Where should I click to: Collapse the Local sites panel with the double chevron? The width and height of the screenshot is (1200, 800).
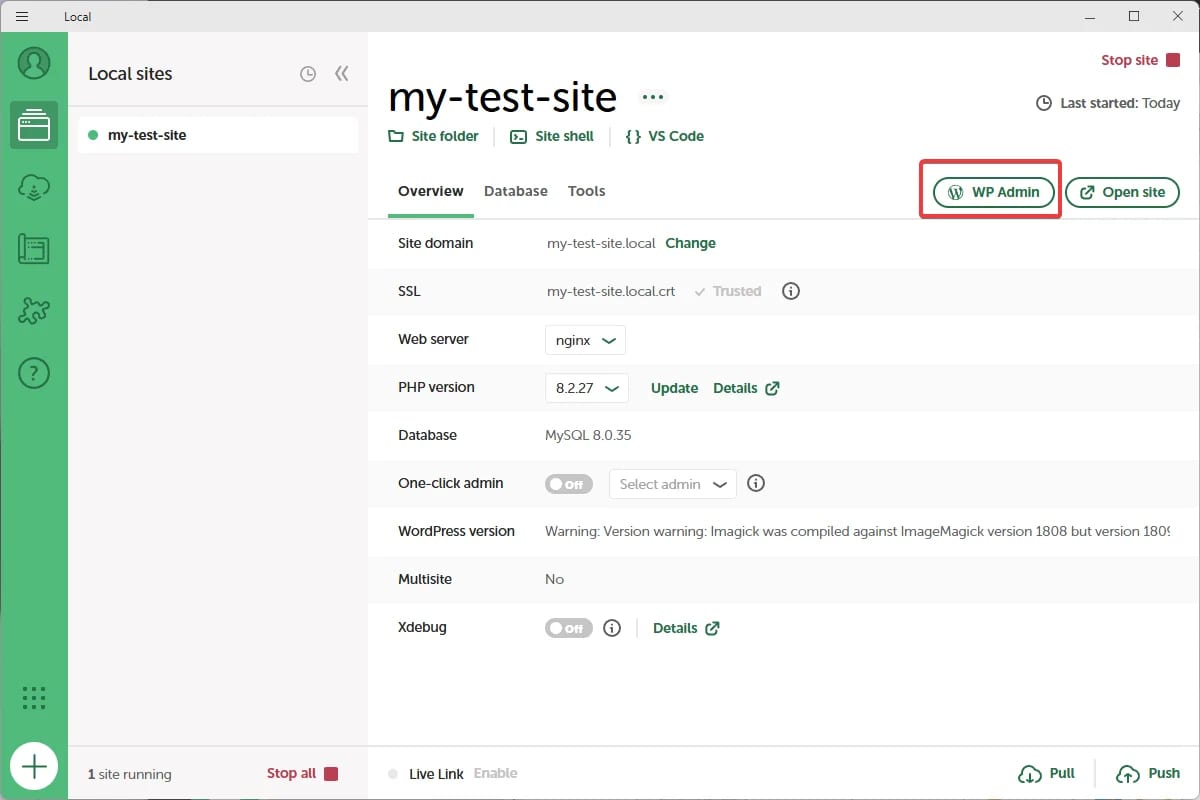coord(341,73)
